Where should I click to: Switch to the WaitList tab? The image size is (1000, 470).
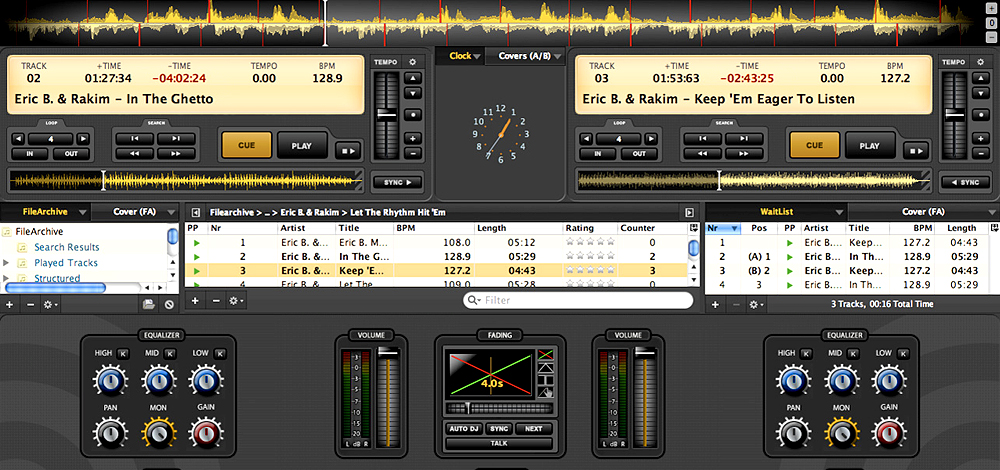pyautogui.click(x=776, y=212)
